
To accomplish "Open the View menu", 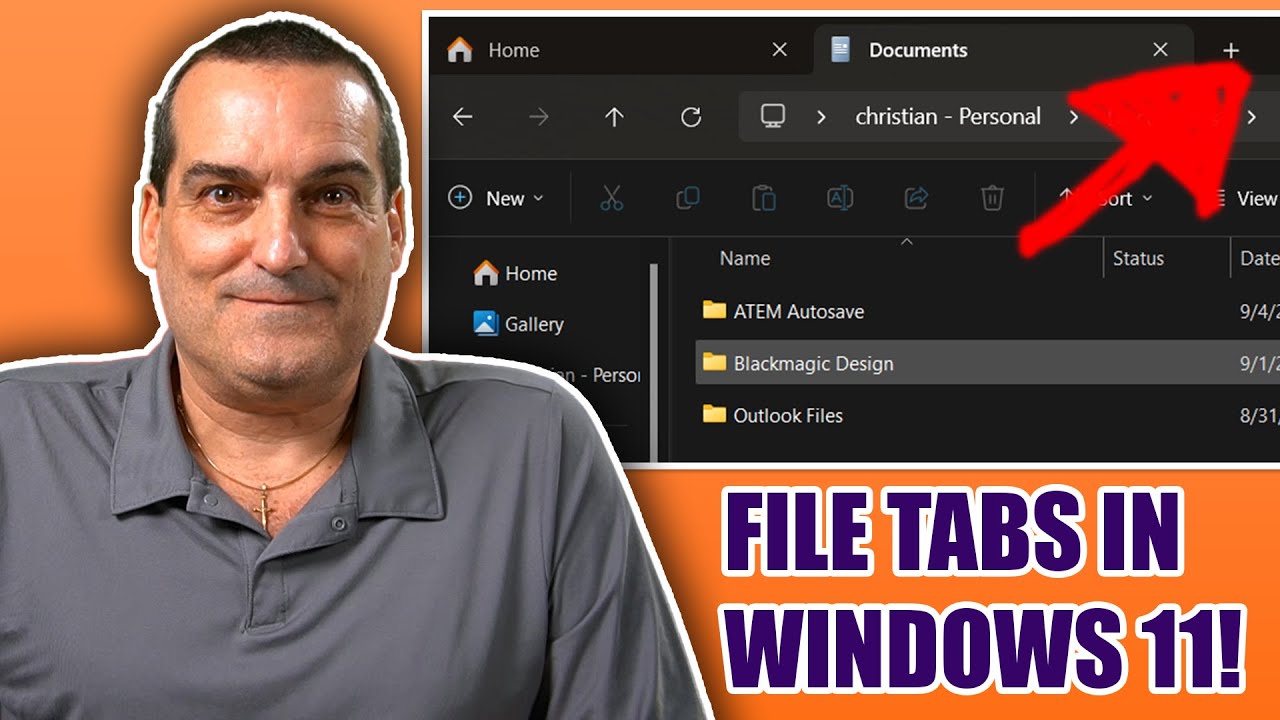I will 1245,198.
